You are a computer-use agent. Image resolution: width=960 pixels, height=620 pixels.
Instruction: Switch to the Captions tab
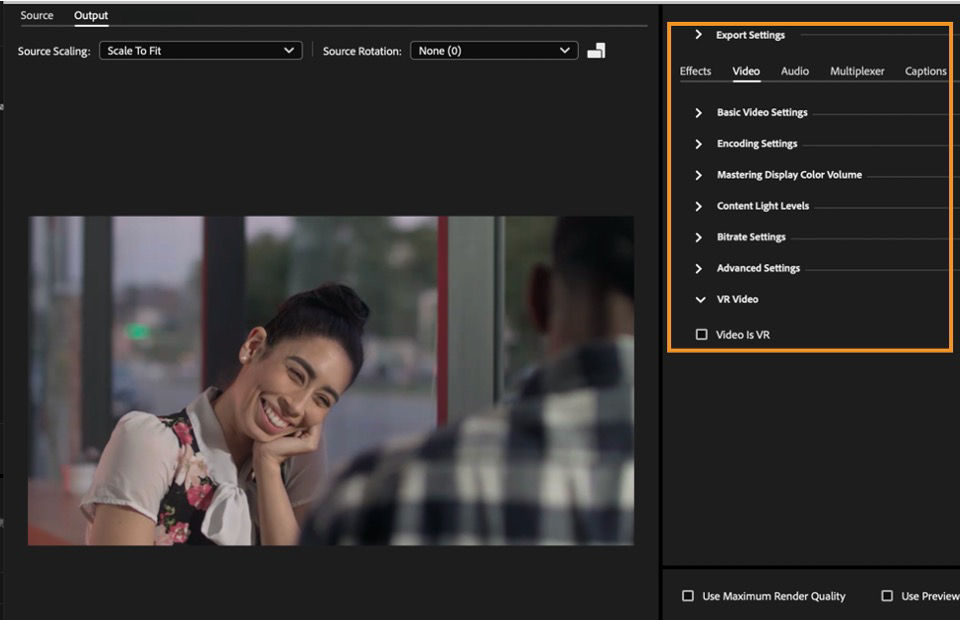point(925,70)
